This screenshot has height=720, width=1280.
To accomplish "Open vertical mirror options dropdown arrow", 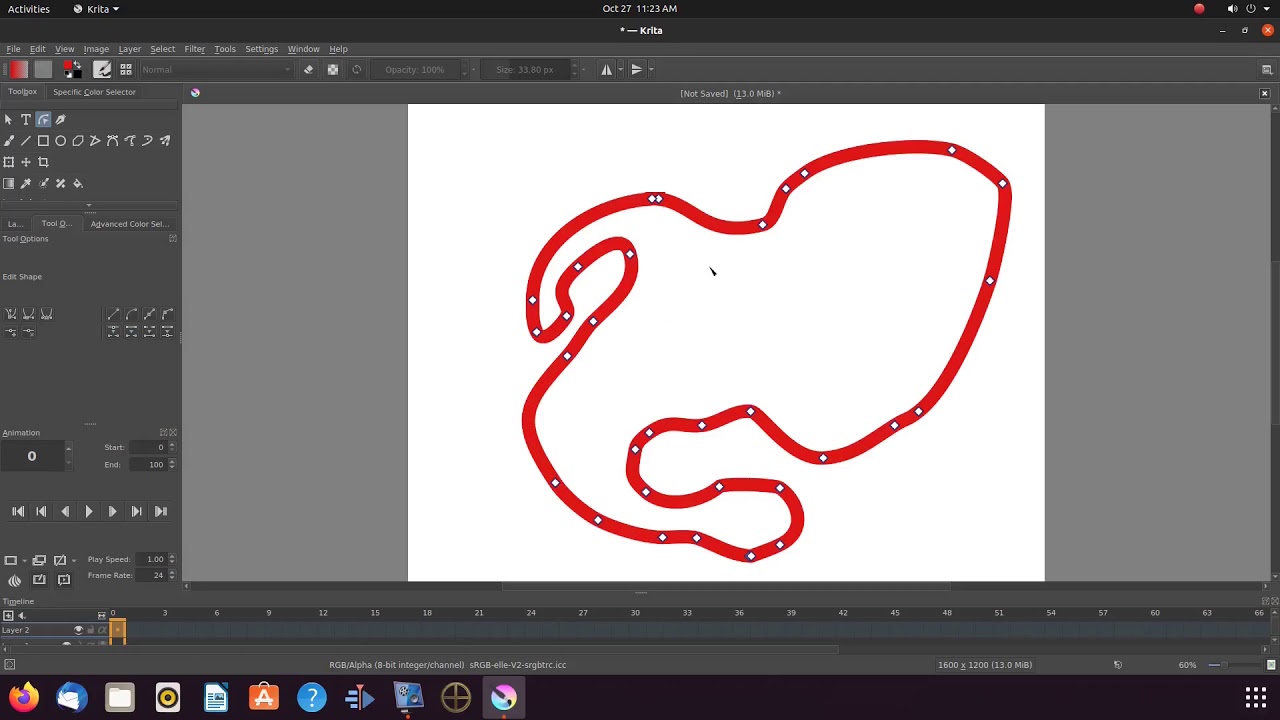I will pyautogui.click(x=651, y=69).
